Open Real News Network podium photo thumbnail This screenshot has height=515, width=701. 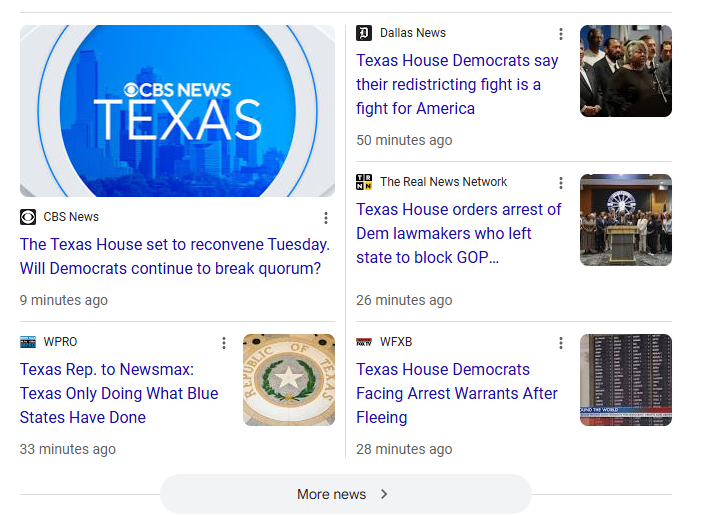pos(626,220)
